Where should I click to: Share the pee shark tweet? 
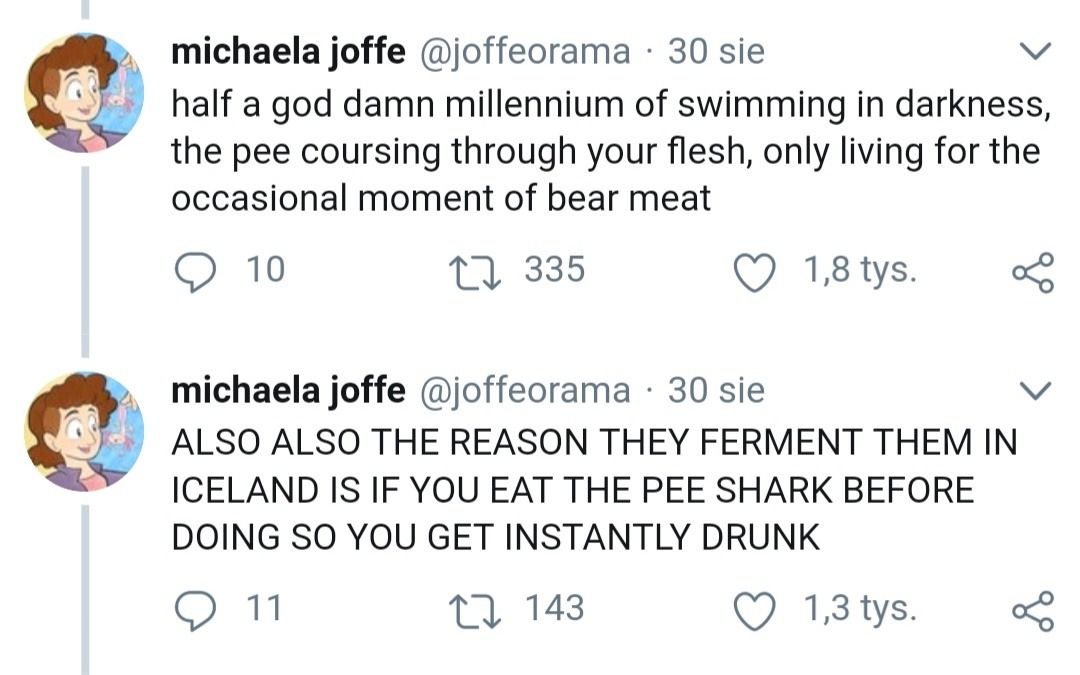tap(1032, 609)
